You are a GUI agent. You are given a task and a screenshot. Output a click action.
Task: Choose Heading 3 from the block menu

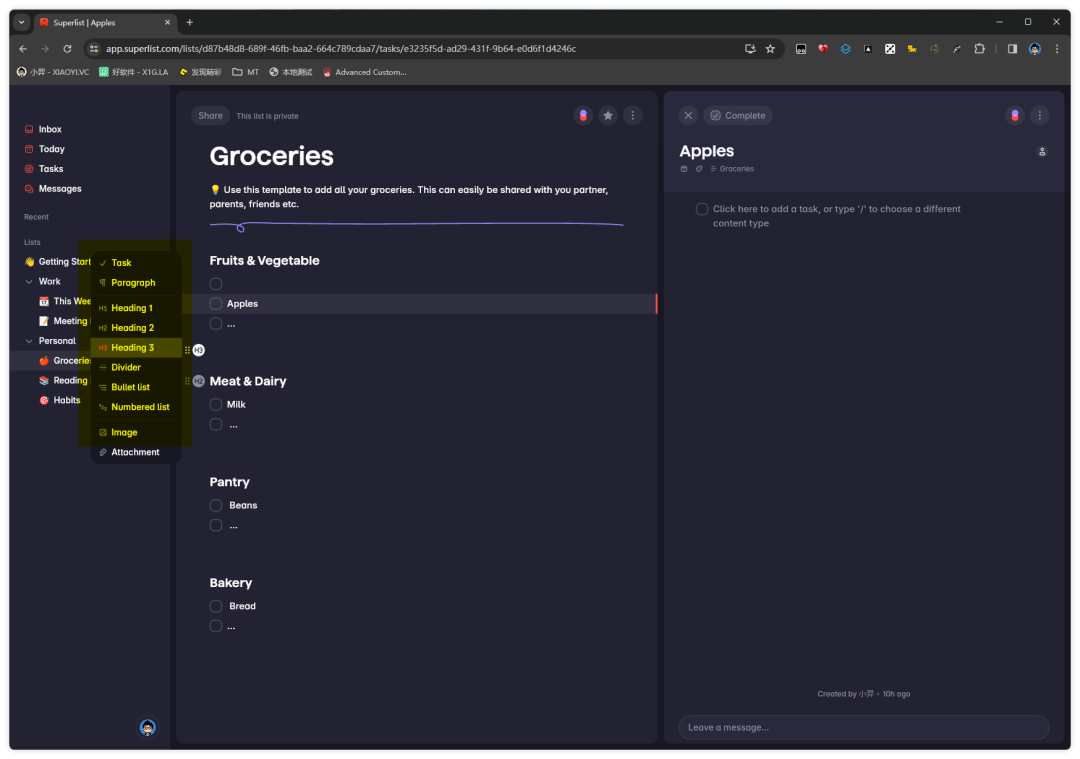click(x=132, y=348)
